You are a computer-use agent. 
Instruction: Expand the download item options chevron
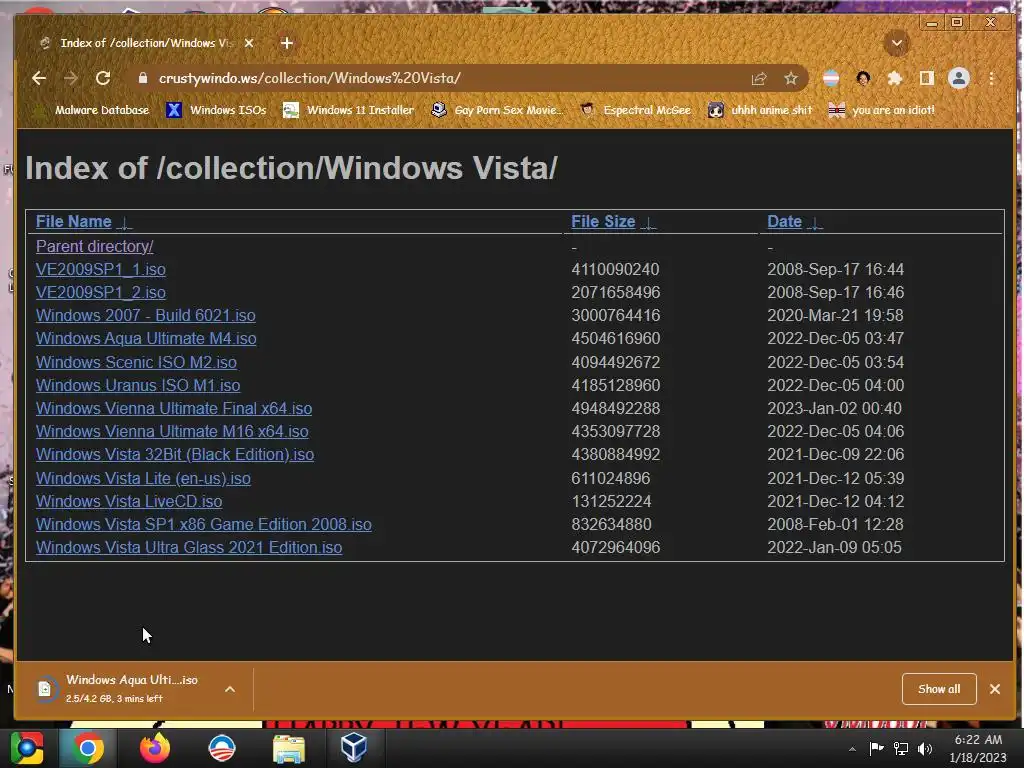(x=230, y=689)
